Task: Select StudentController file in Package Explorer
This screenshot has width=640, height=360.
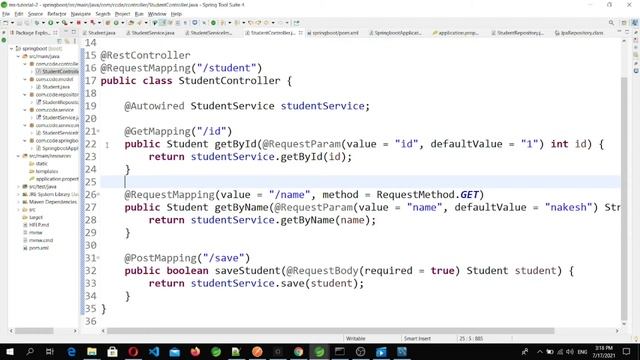Action: 57,71
